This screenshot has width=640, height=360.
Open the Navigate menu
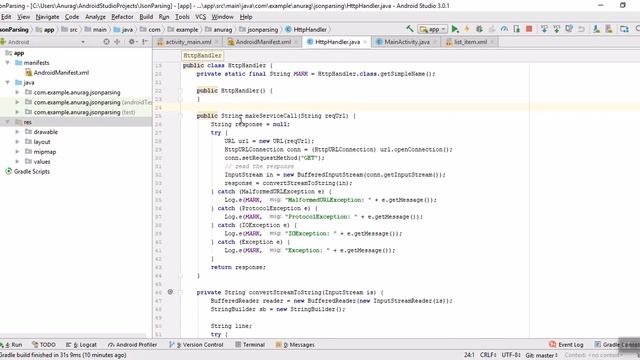coord(47,17)
